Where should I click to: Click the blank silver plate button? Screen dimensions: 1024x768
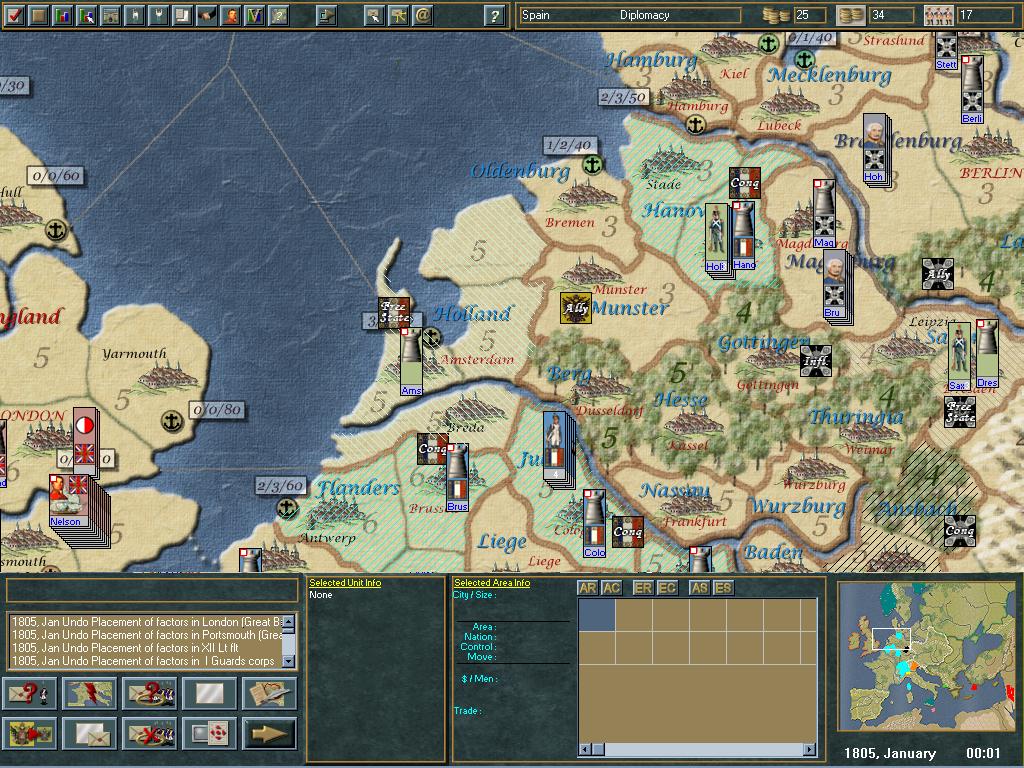[x=209, y=694]
